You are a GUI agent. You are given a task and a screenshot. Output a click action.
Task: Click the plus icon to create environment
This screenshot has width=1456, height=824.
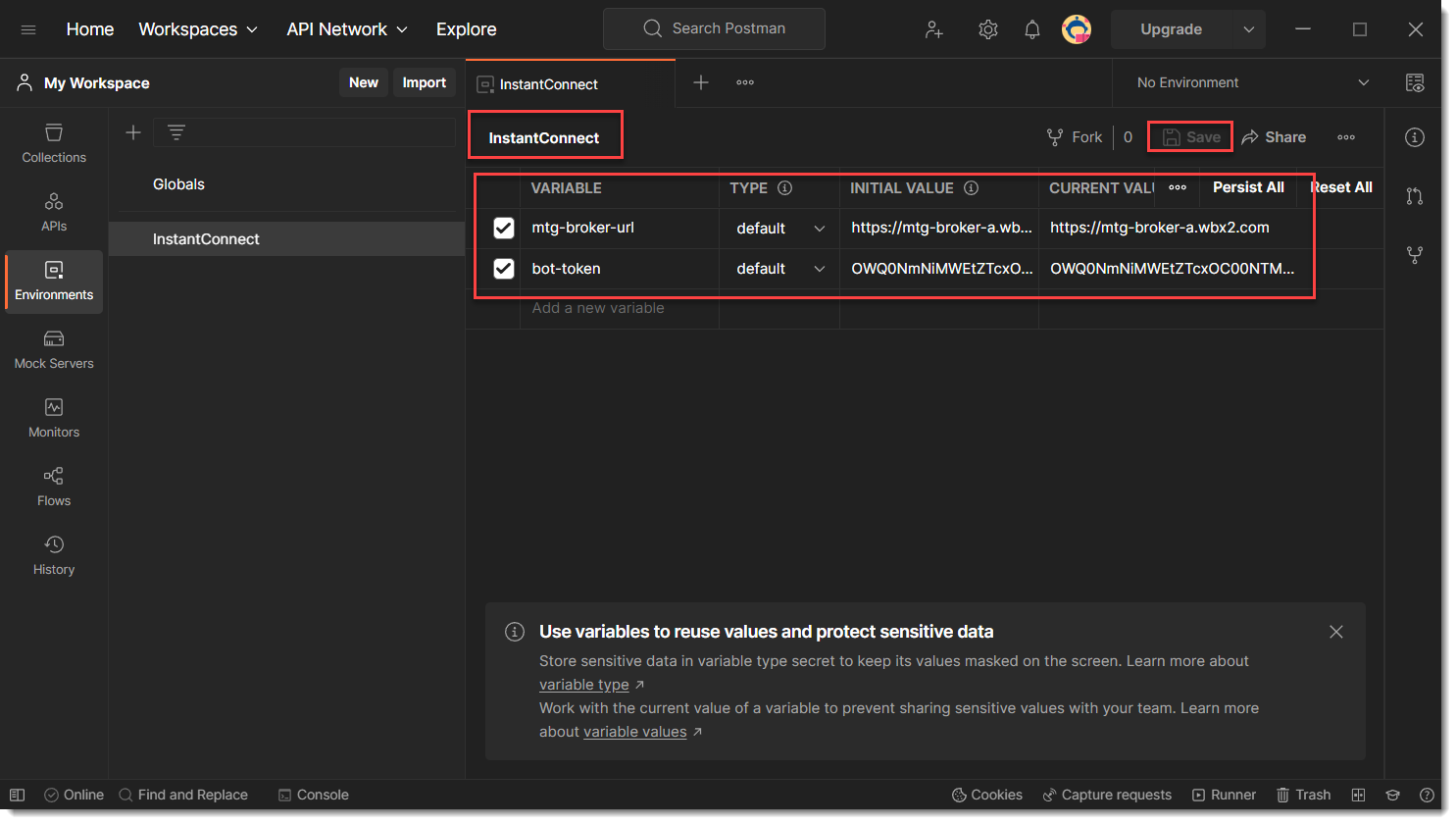point(133,132)
